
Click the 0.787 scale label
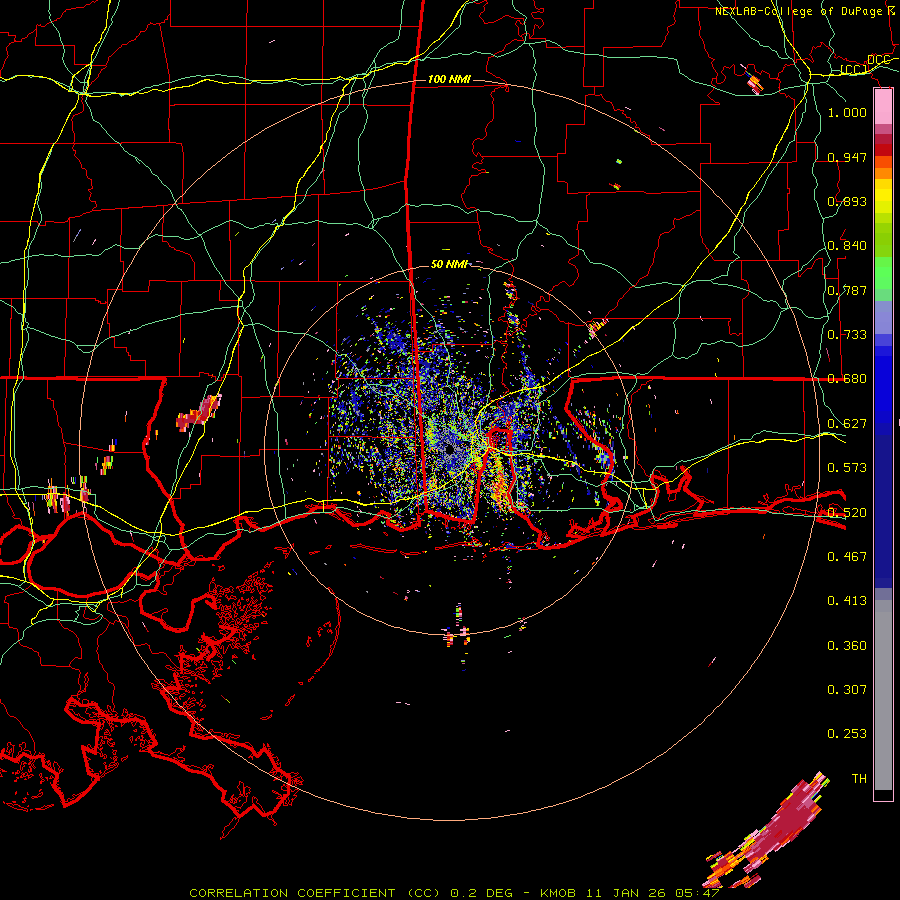point(847,290)
